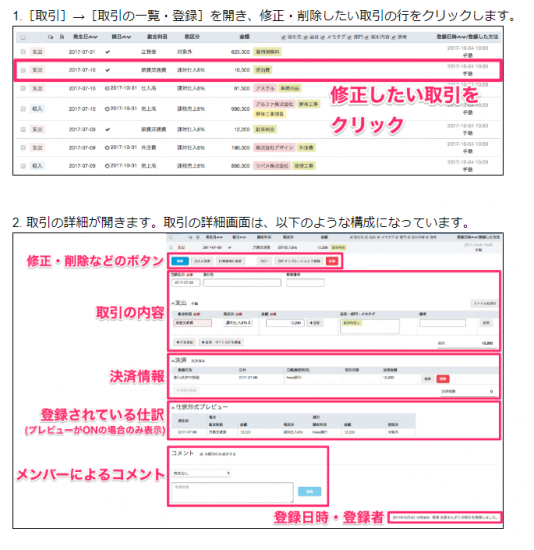Open the dropdown in the comment section
The image size is (534, 550).
201,473
